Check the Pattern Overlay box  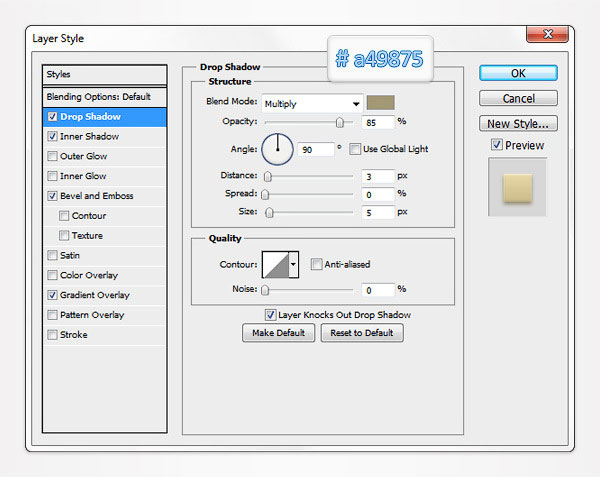click(x=52, y=315)
